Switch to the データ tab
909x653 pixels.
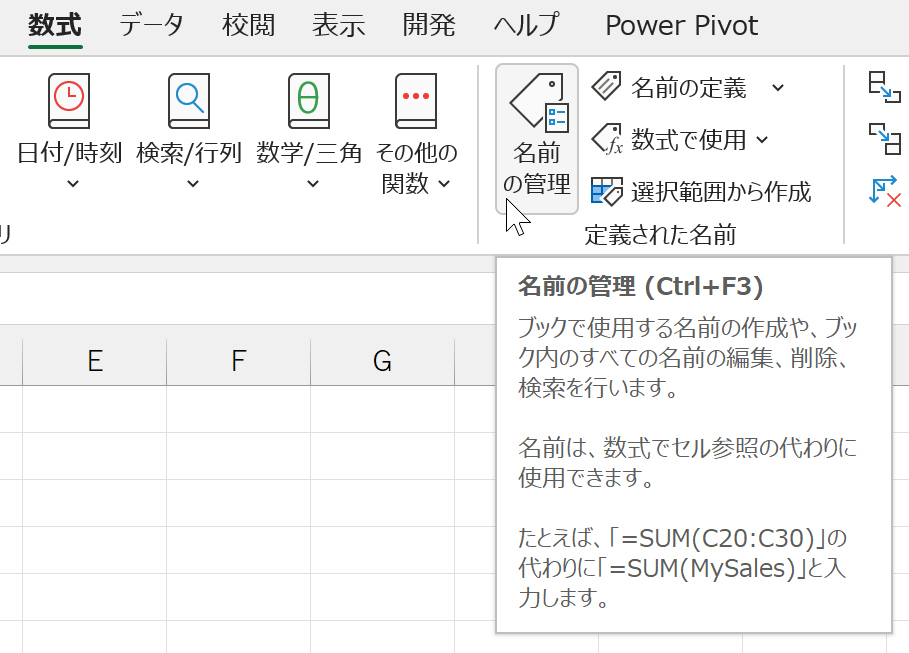(151, 25)
